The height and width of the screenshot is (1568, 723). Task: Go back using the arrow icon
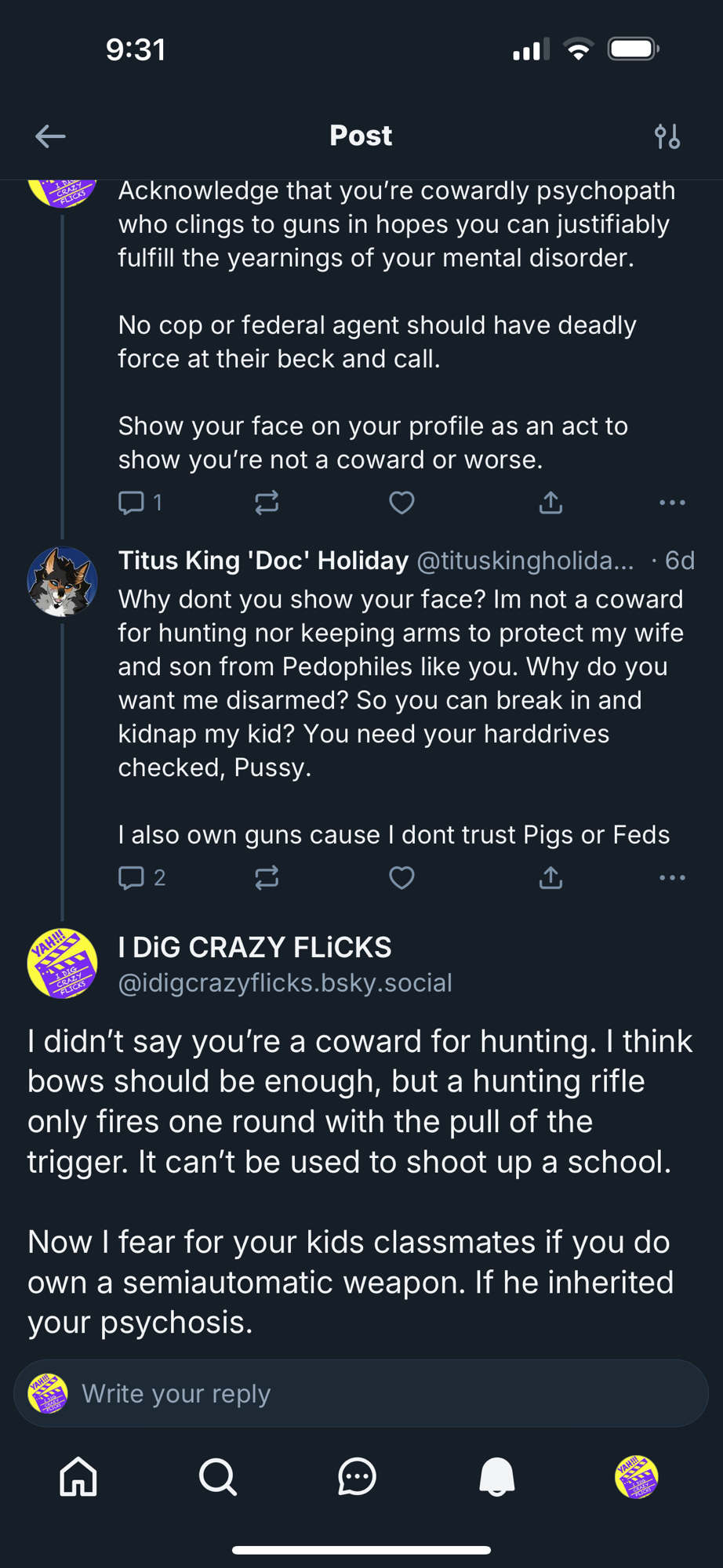tap(50, 136)
